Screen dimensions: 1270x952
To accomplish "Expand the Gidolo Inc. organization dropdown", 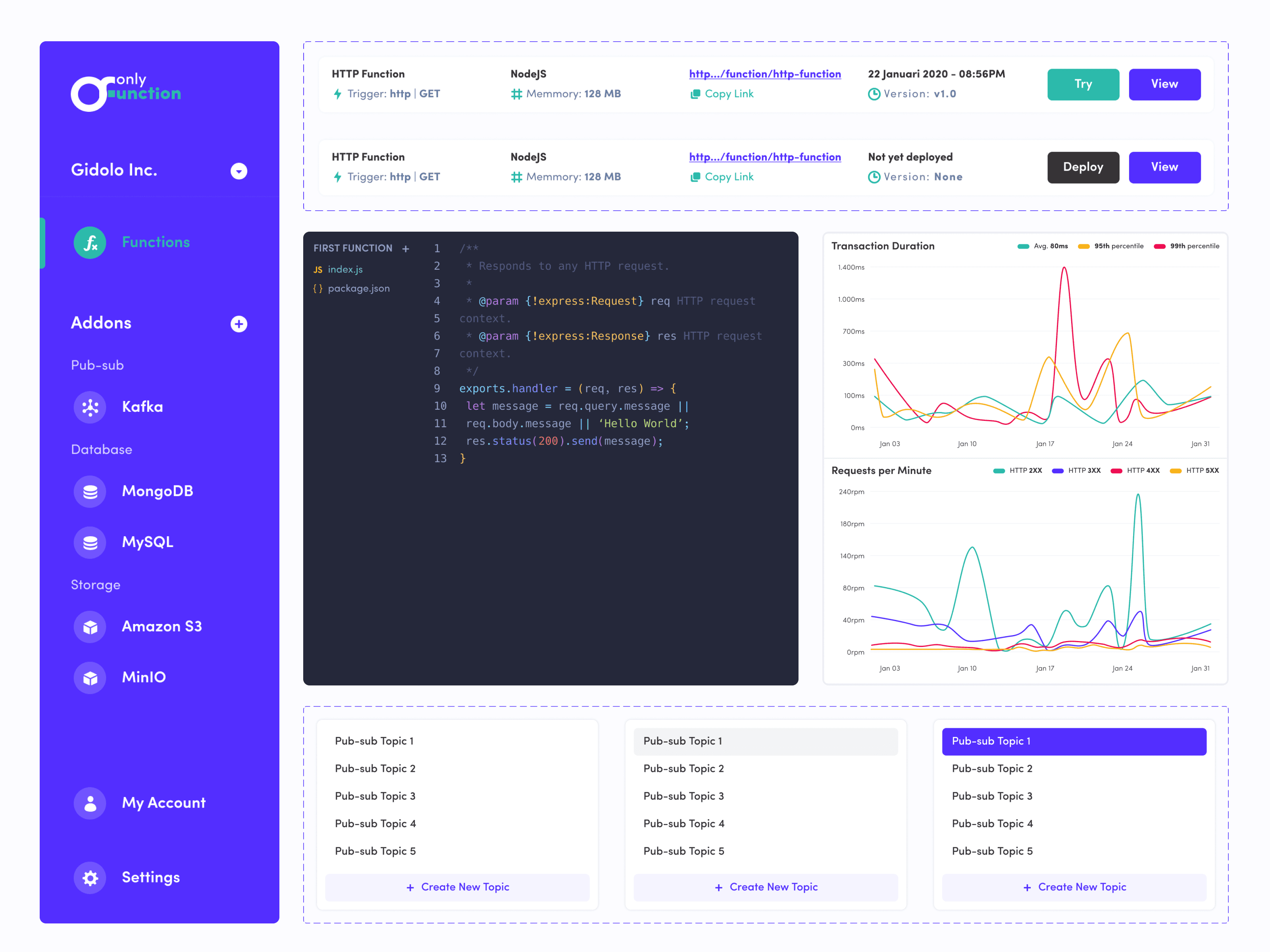I will pyautogui.click(x=239, y=171).
